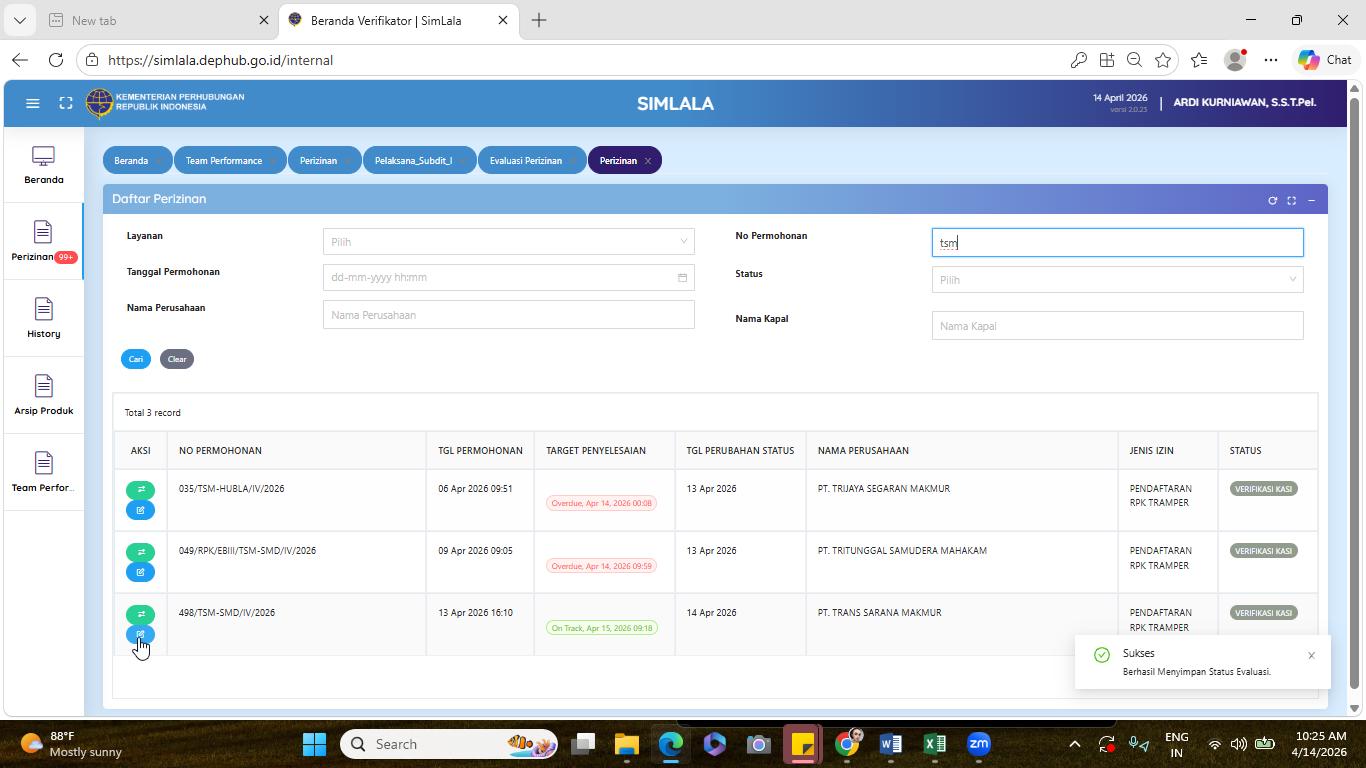Open History in the sidebar
1366x768 pixels.
pos(43,318)
